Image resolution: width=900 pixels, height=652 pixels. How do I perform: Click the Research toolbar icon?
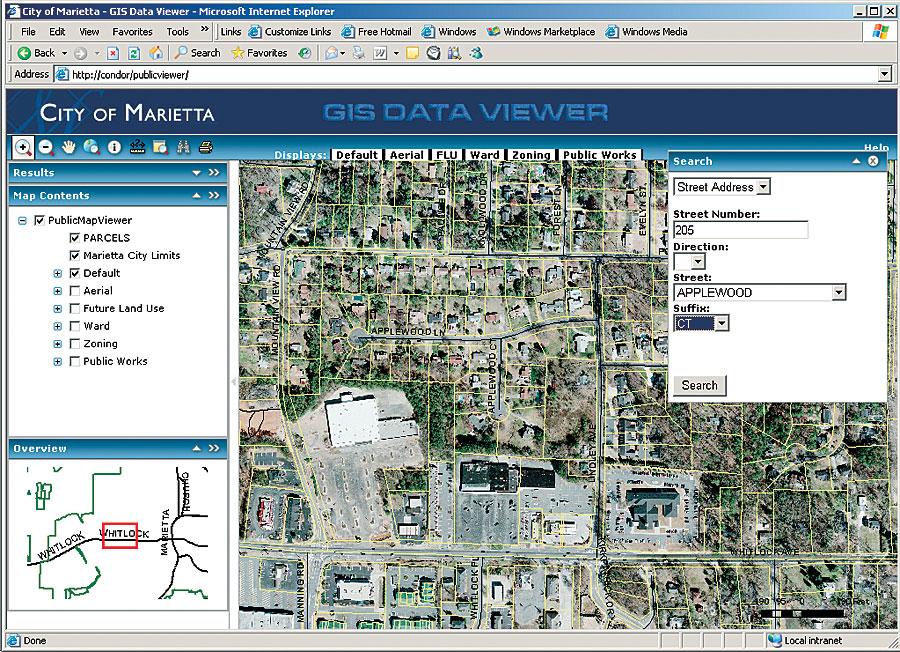click(x=455, y=53)
